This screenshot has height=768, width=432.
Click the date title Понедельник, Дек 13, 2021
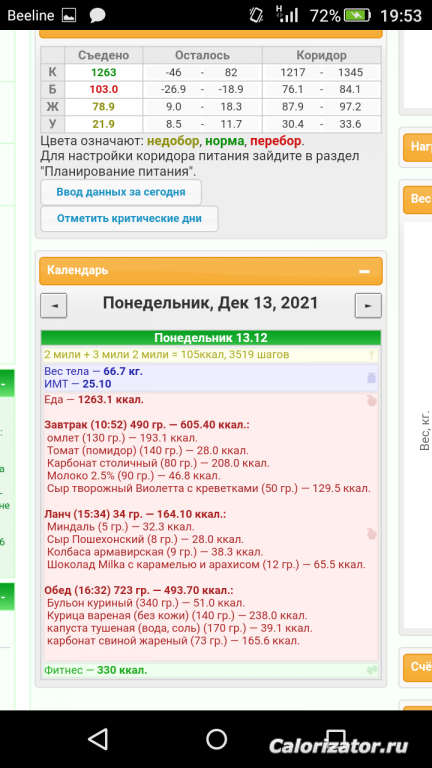[x=211, y=303]
